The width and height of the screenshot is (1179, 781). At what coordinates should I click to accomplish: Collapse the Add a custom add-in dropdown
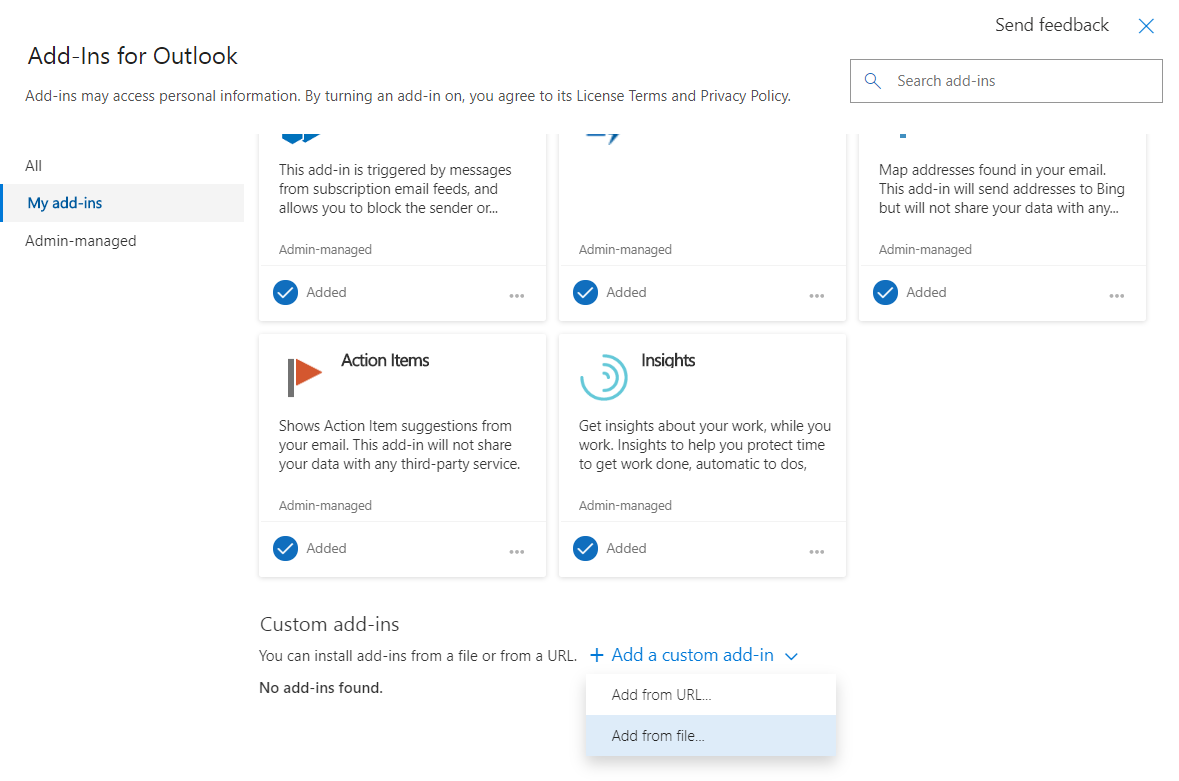tap(692, 656)
